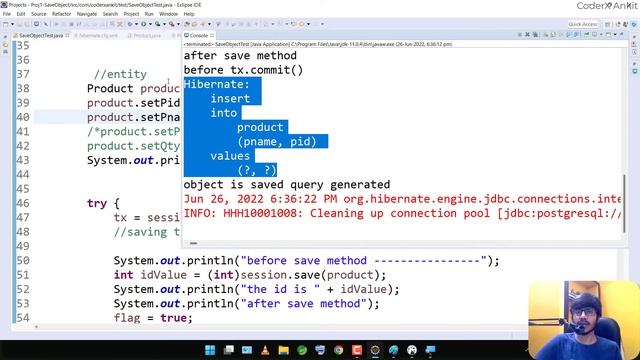Click line number 40 in the editor
The height and width of the screenshot is (360, 640).
pyautogui.click(x=23, y=117)
